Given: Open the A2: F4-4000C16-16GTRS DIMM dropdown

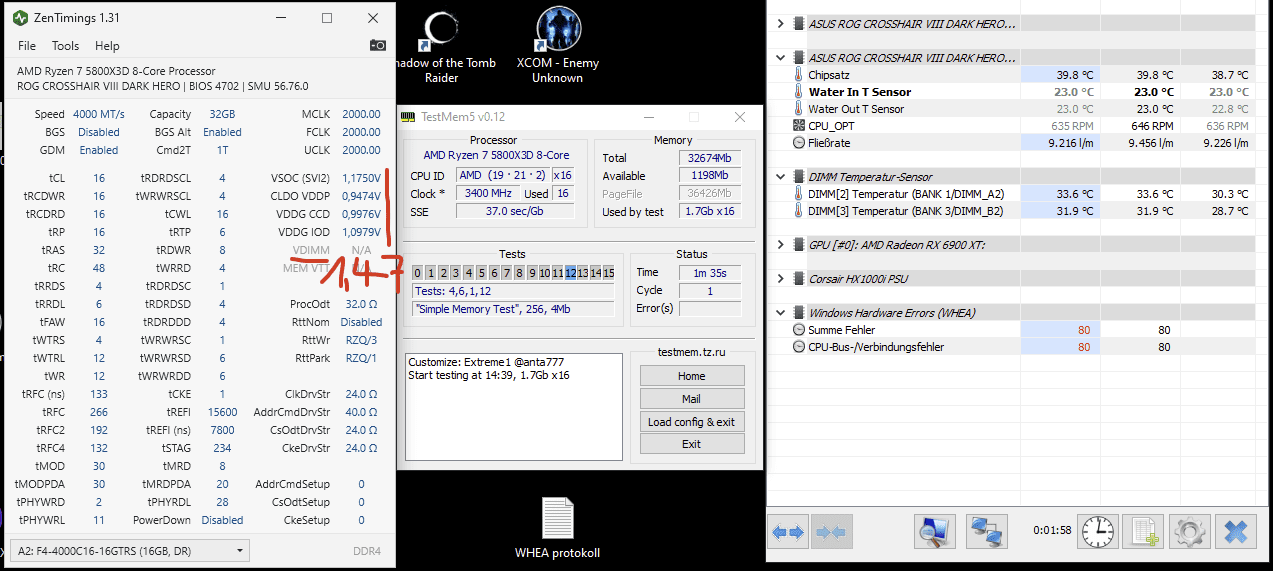Looking at the screenshot, I should (x=130, y=551).
